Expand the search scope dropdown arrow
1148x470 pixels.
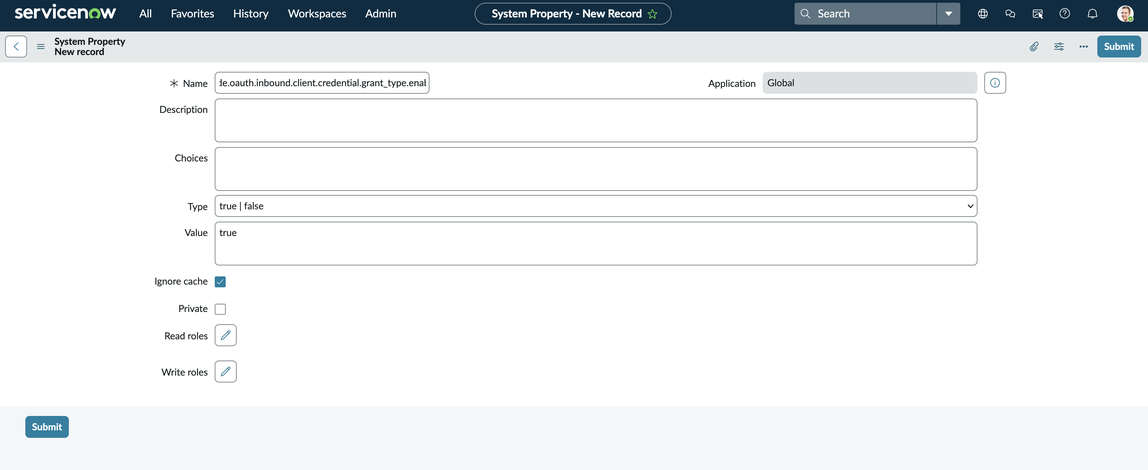[948, 14]
